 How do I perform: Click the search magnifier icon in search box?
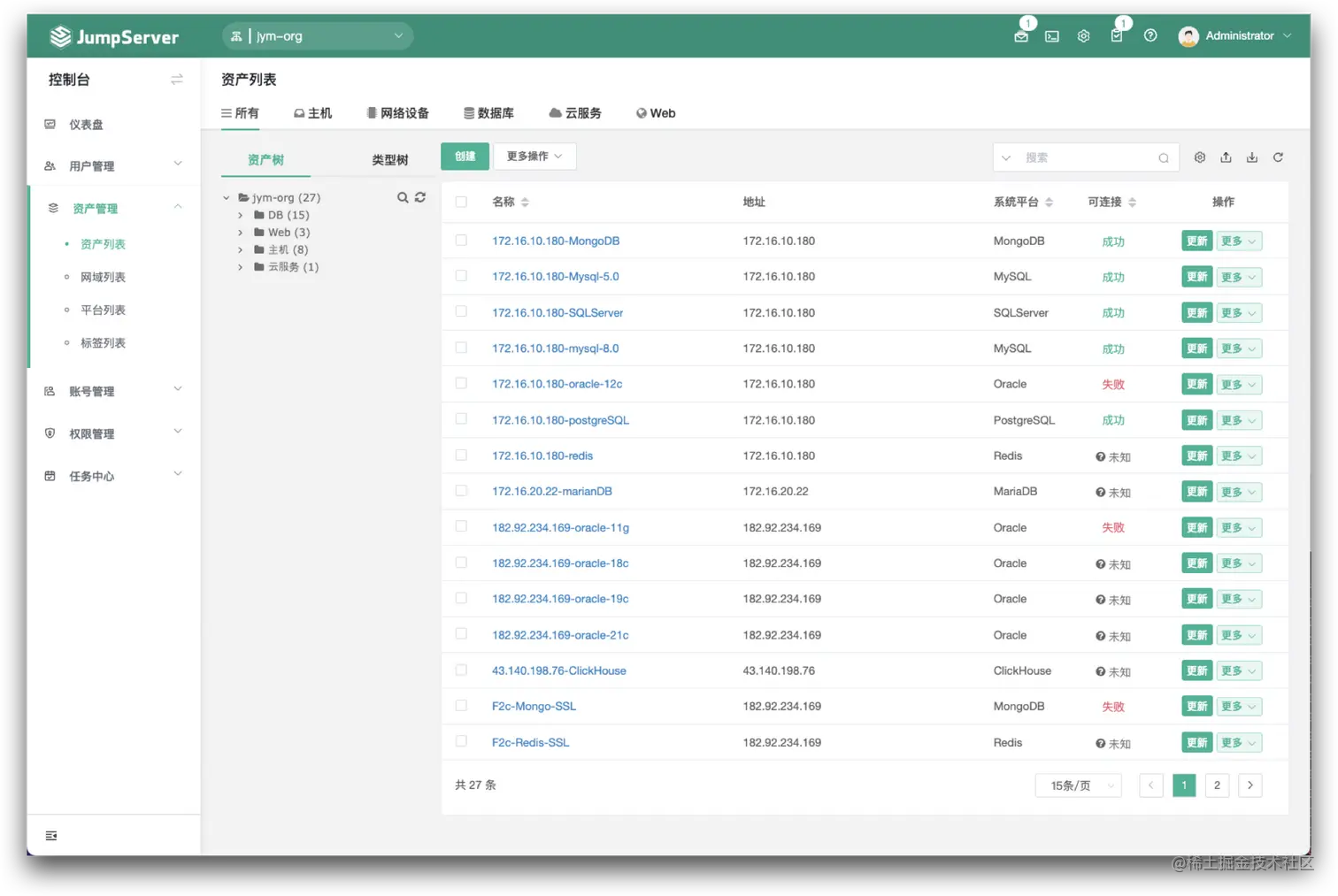click(x=1164, y=158)
